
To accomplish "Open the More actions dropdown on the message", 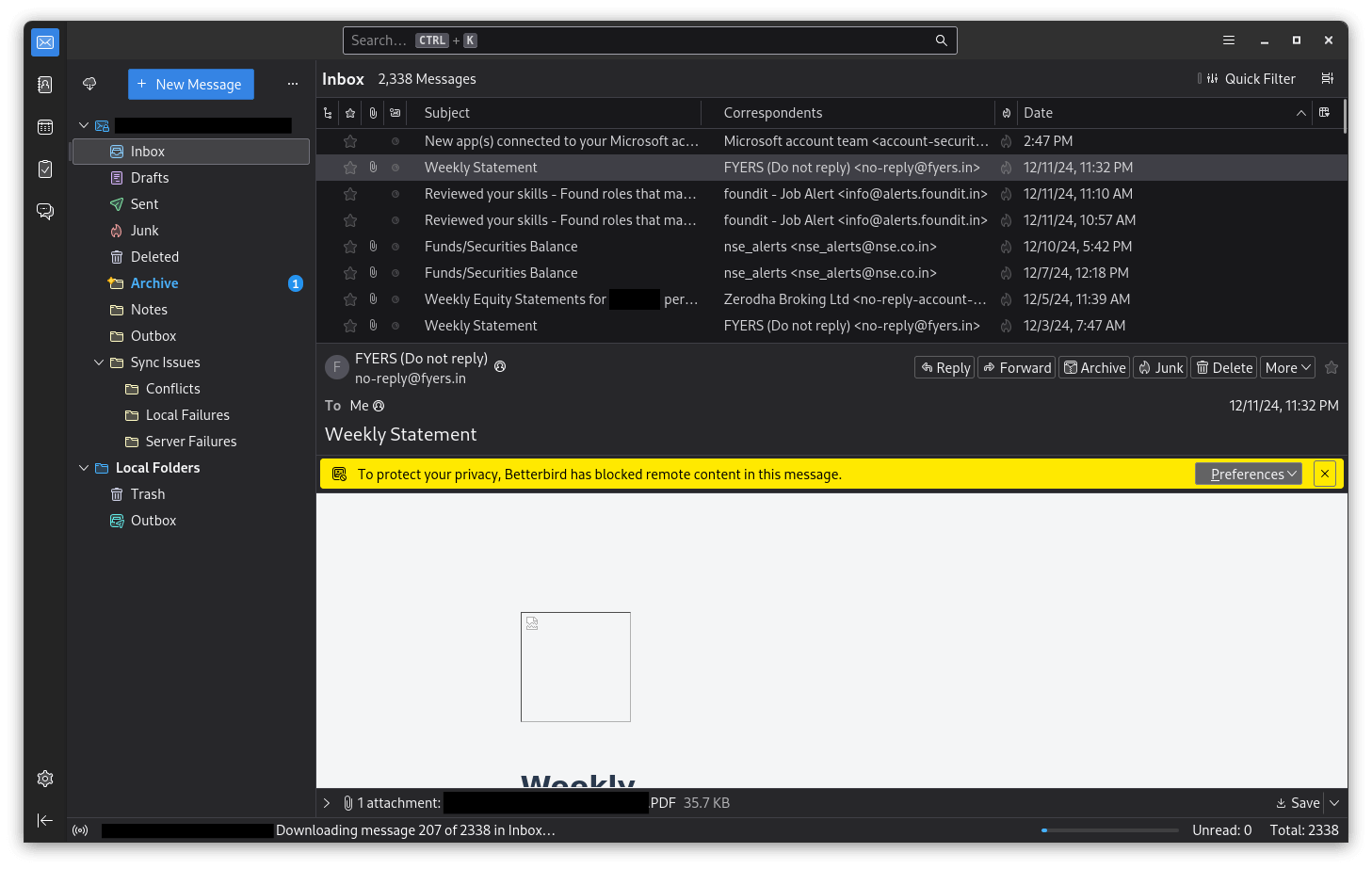I will (1287, 367).
